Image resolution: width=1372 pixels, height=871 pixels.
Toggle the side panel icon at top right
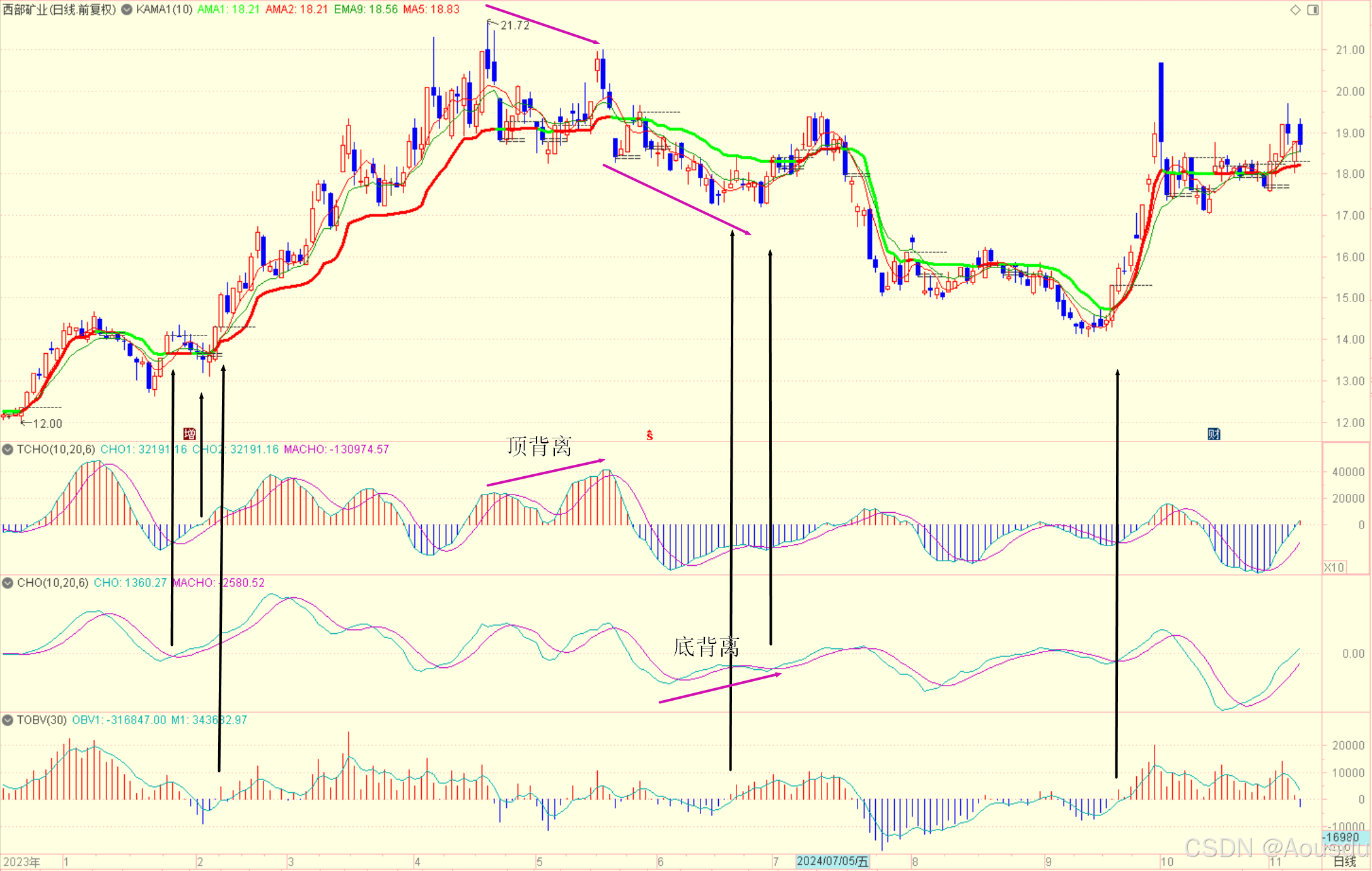pos(1313,9)
